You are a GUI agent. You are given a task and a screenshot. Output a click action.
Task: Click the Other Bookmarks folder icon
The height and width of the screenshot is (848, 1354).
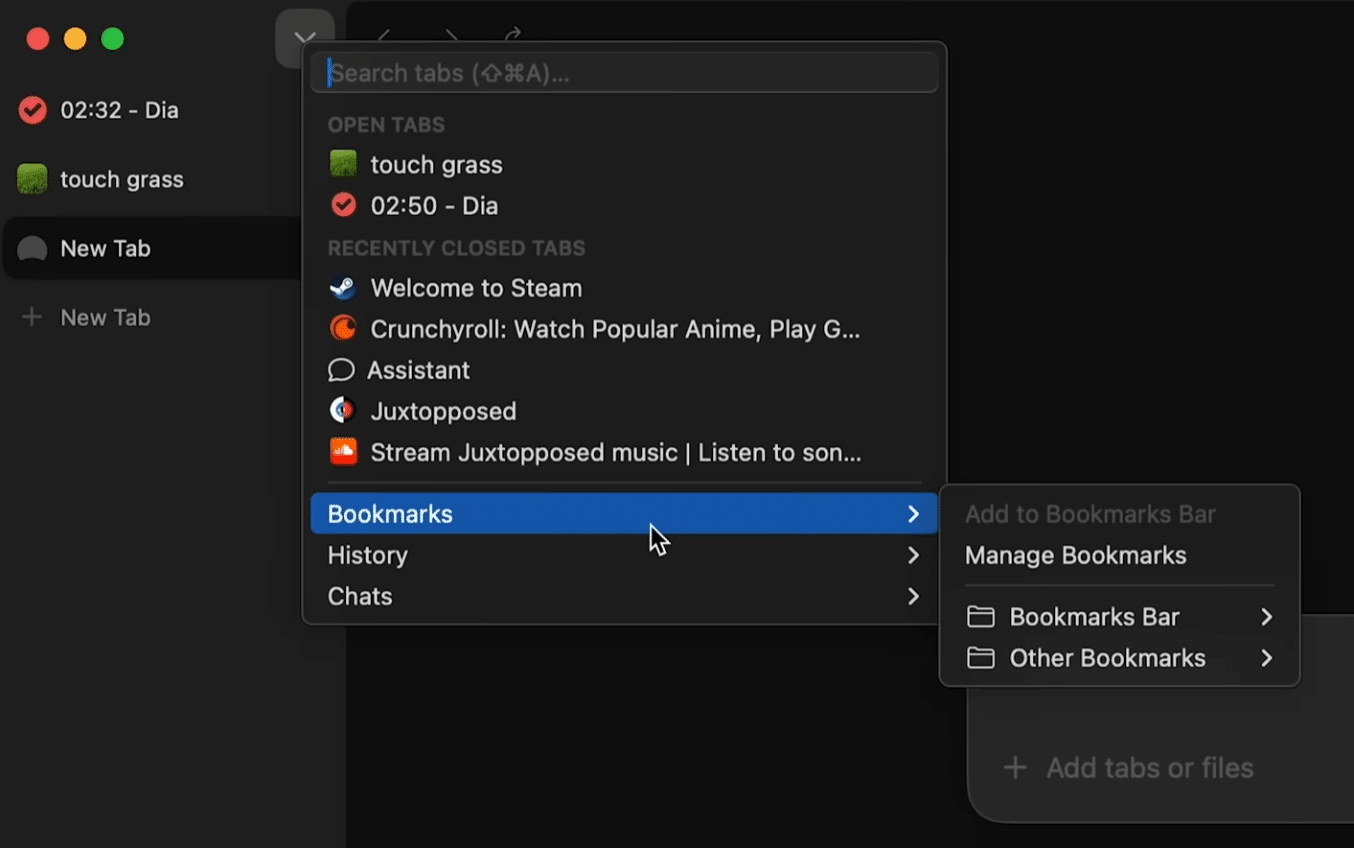[x=980, y=658]
